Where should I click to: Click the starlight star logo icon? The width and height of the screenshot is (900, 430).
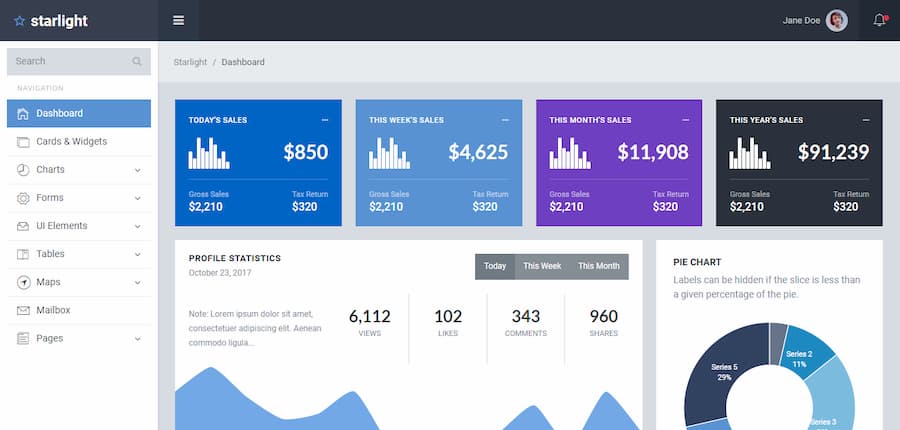click(x=20, y=21)
